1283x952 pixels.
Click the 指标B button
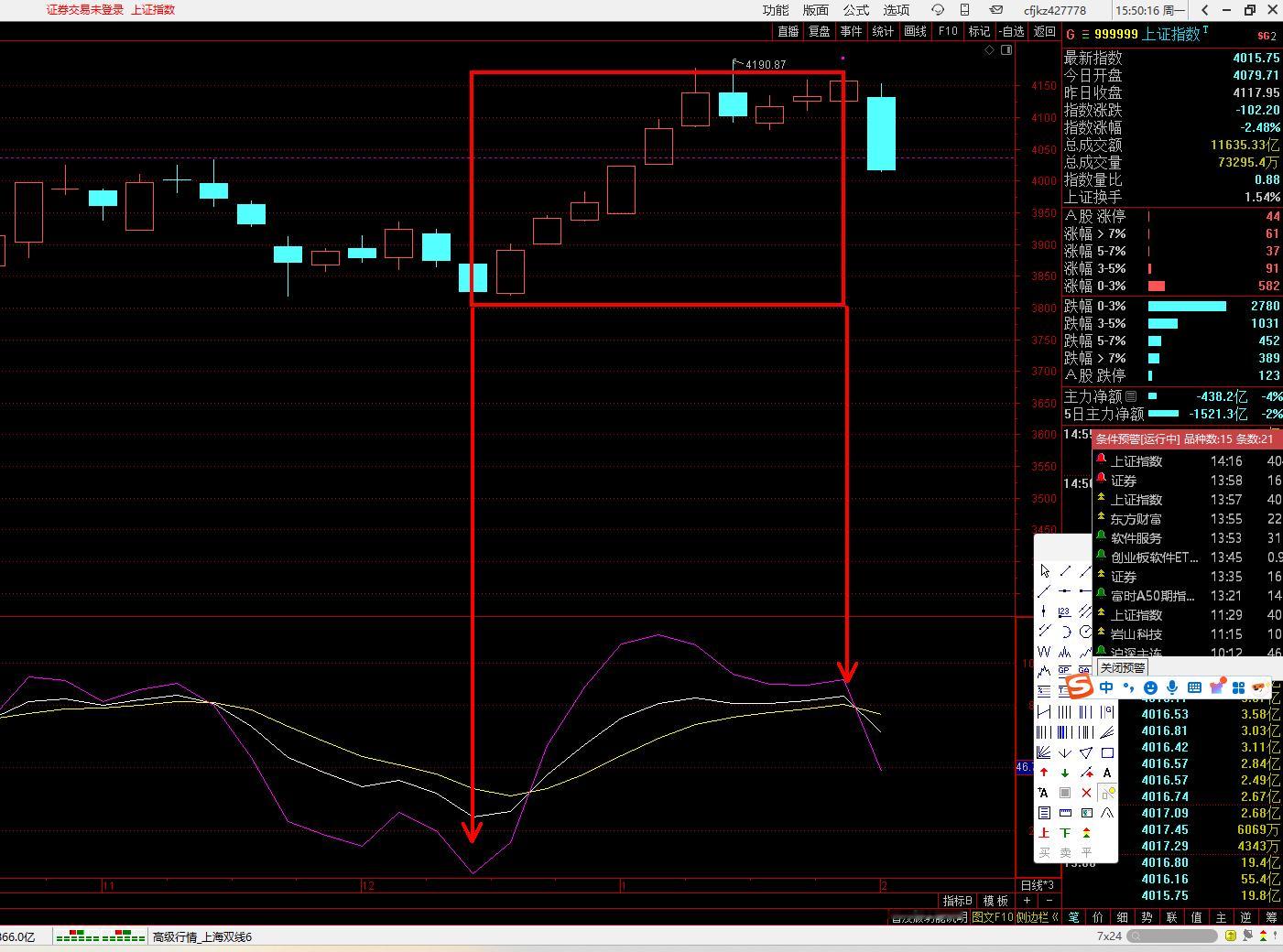point(958,901)
